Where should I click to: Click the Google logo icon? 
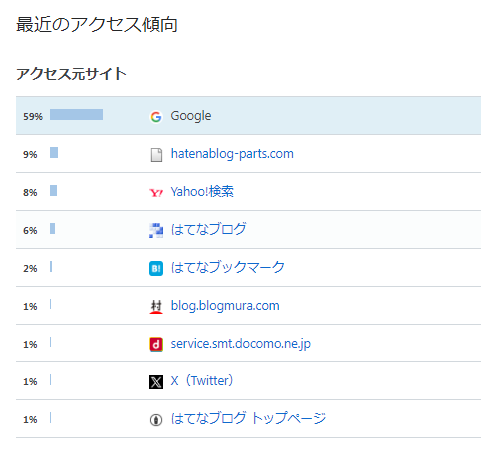(156, 117)
